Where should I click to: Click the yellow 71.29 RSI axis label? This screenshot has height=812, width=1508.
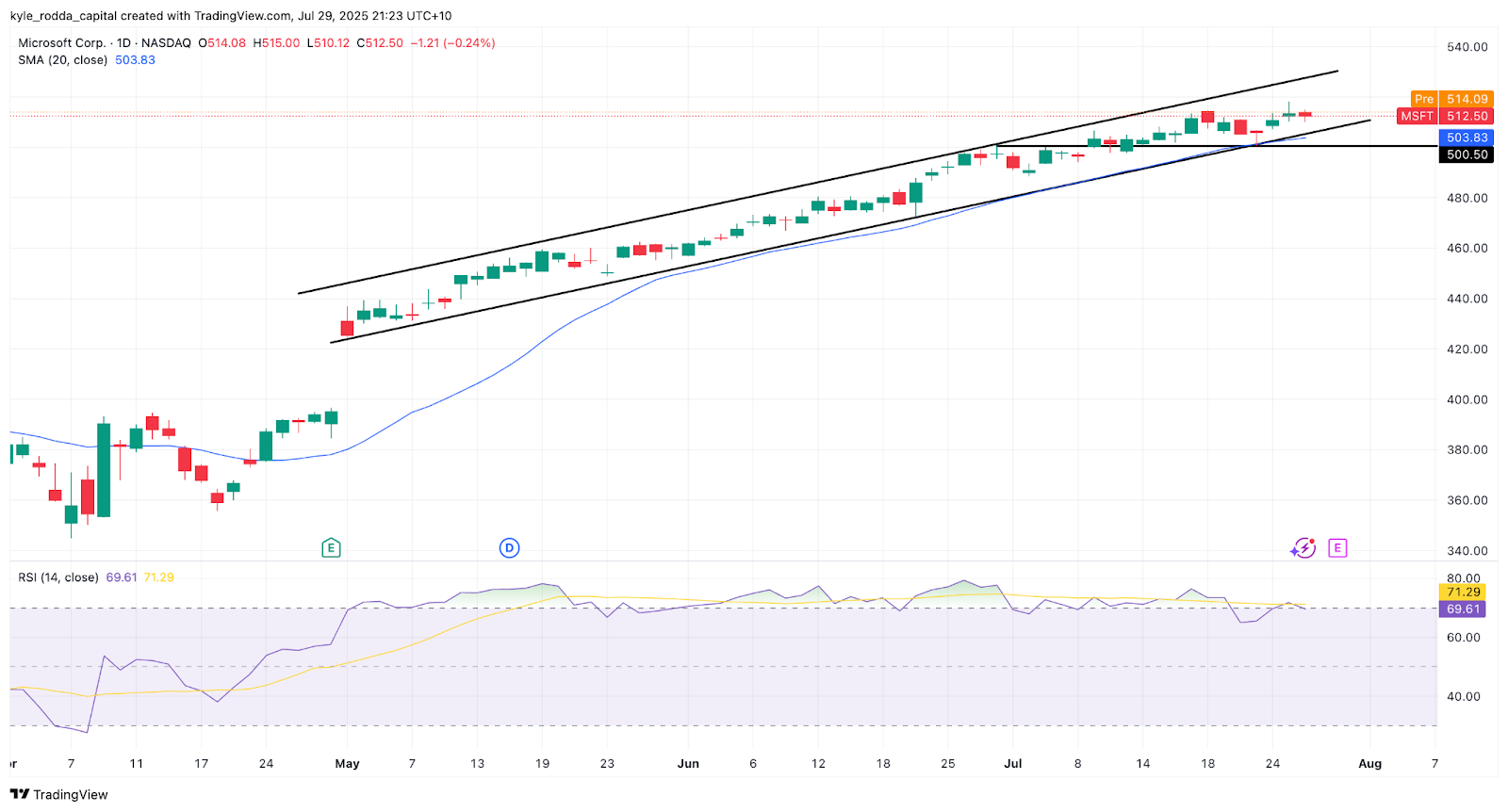pos(1463,593)
